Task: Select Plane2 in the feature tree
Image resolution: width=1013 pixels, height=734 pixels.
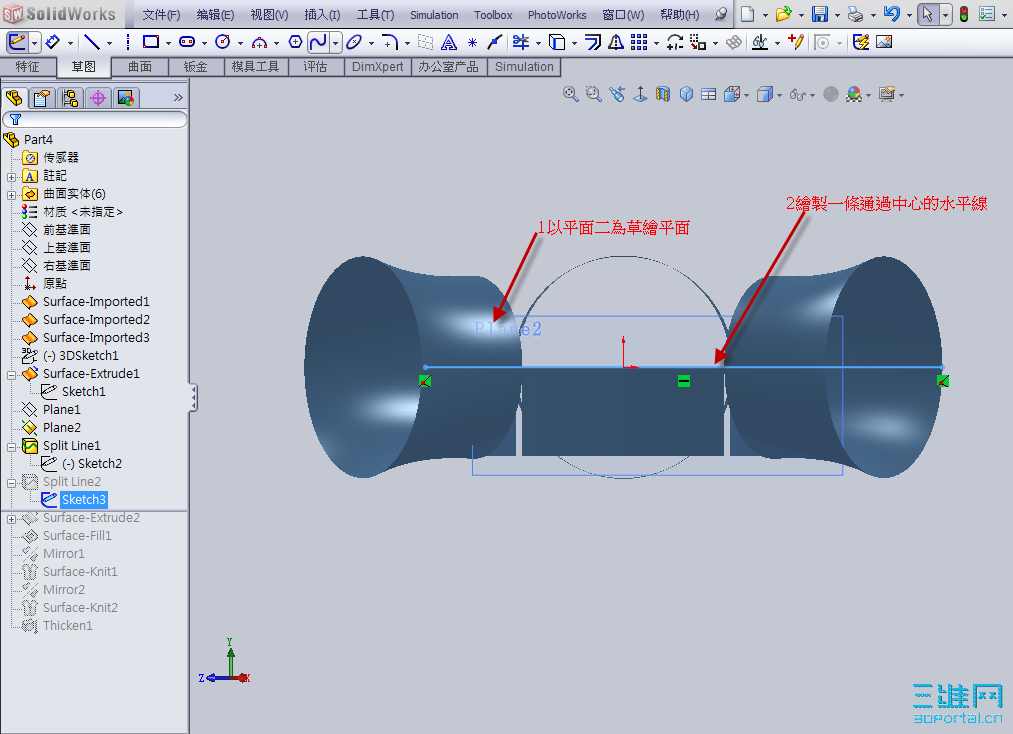Action: click(x=61, y=428)
